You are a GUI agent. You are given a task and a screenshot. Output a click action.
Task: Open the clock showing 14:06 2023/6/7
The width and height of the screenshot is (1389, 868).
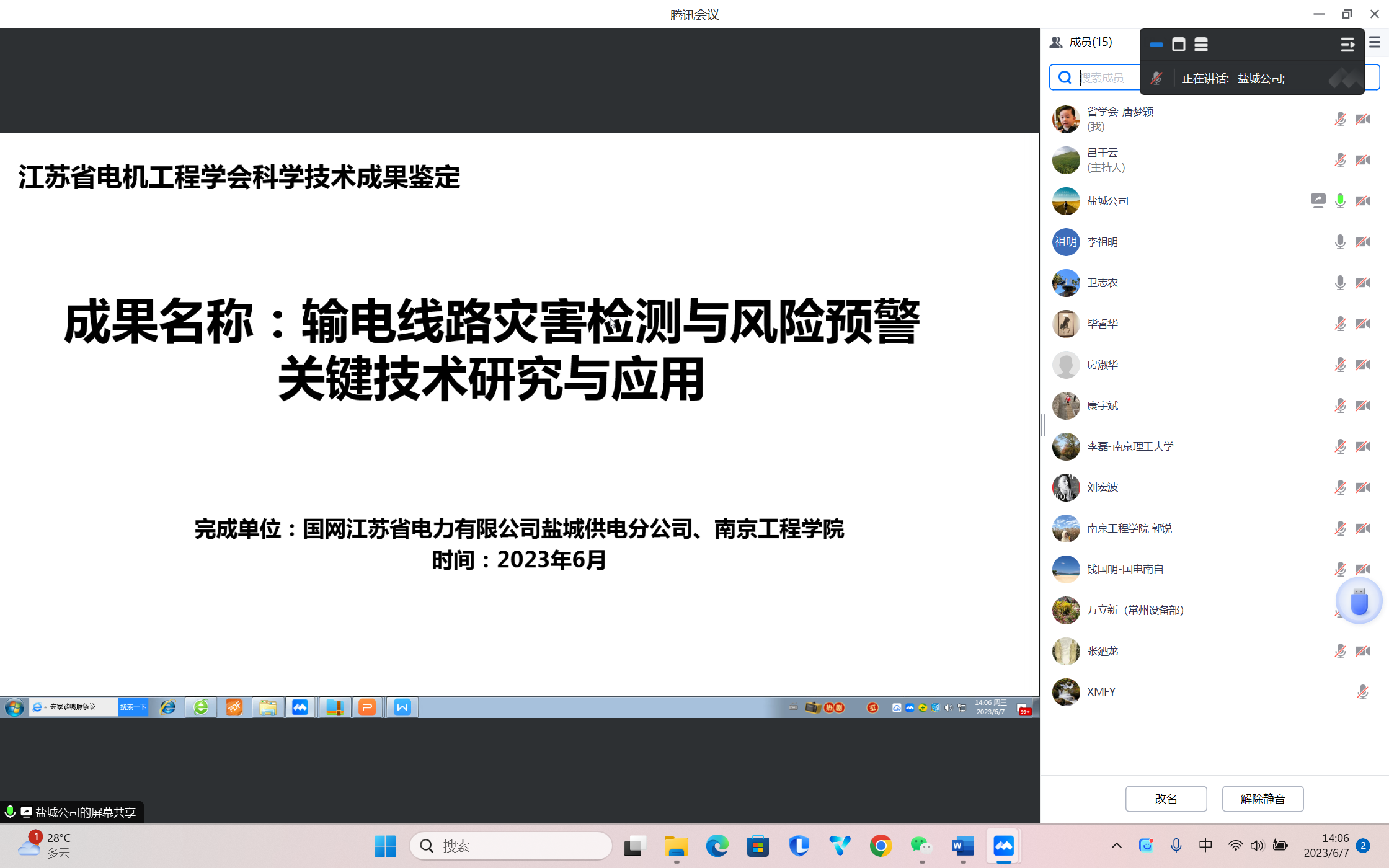coord(1326,846)
